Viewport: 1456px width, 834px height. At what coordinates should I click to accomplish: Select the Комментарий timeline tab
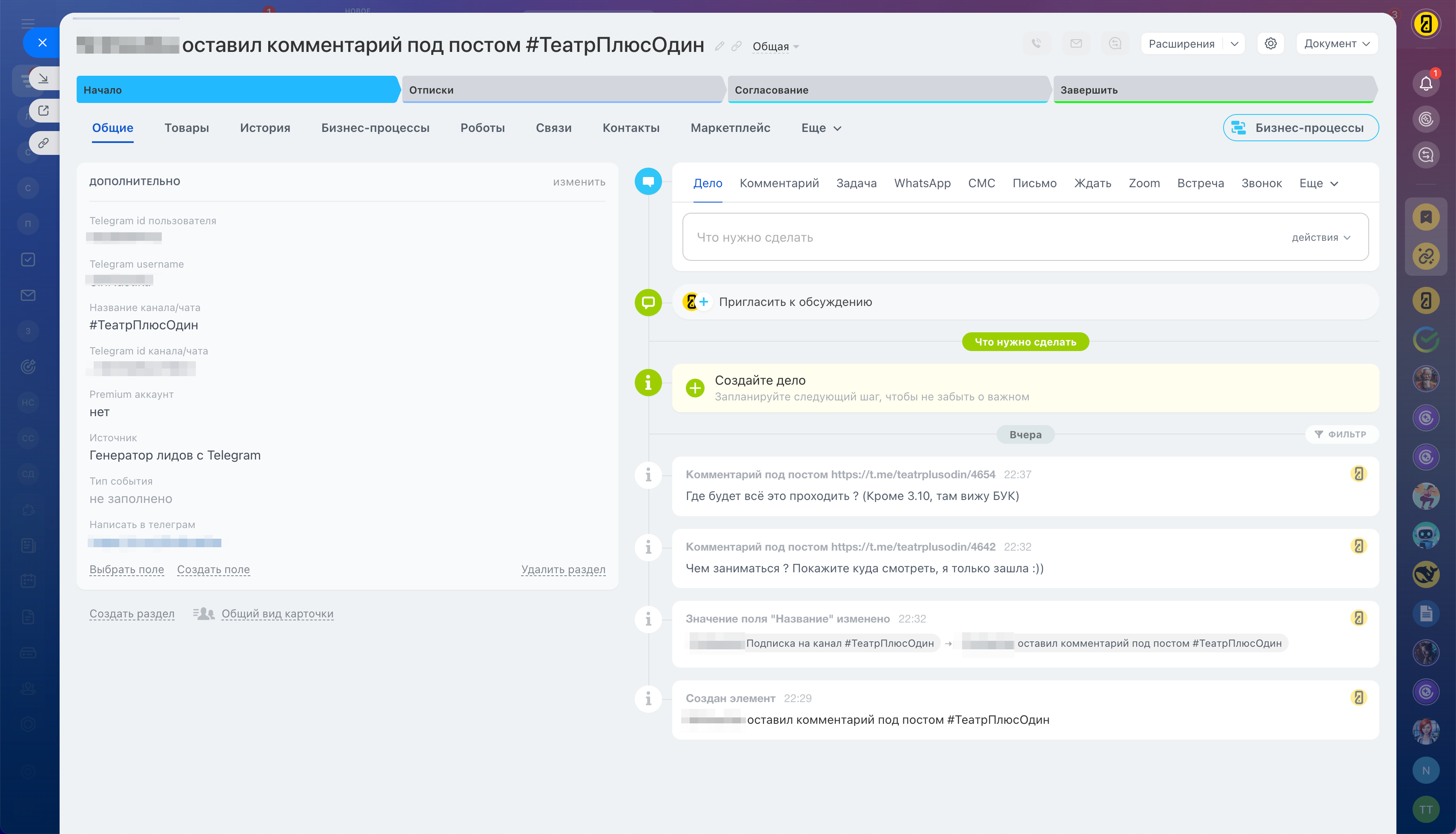[x=779, y=183]
